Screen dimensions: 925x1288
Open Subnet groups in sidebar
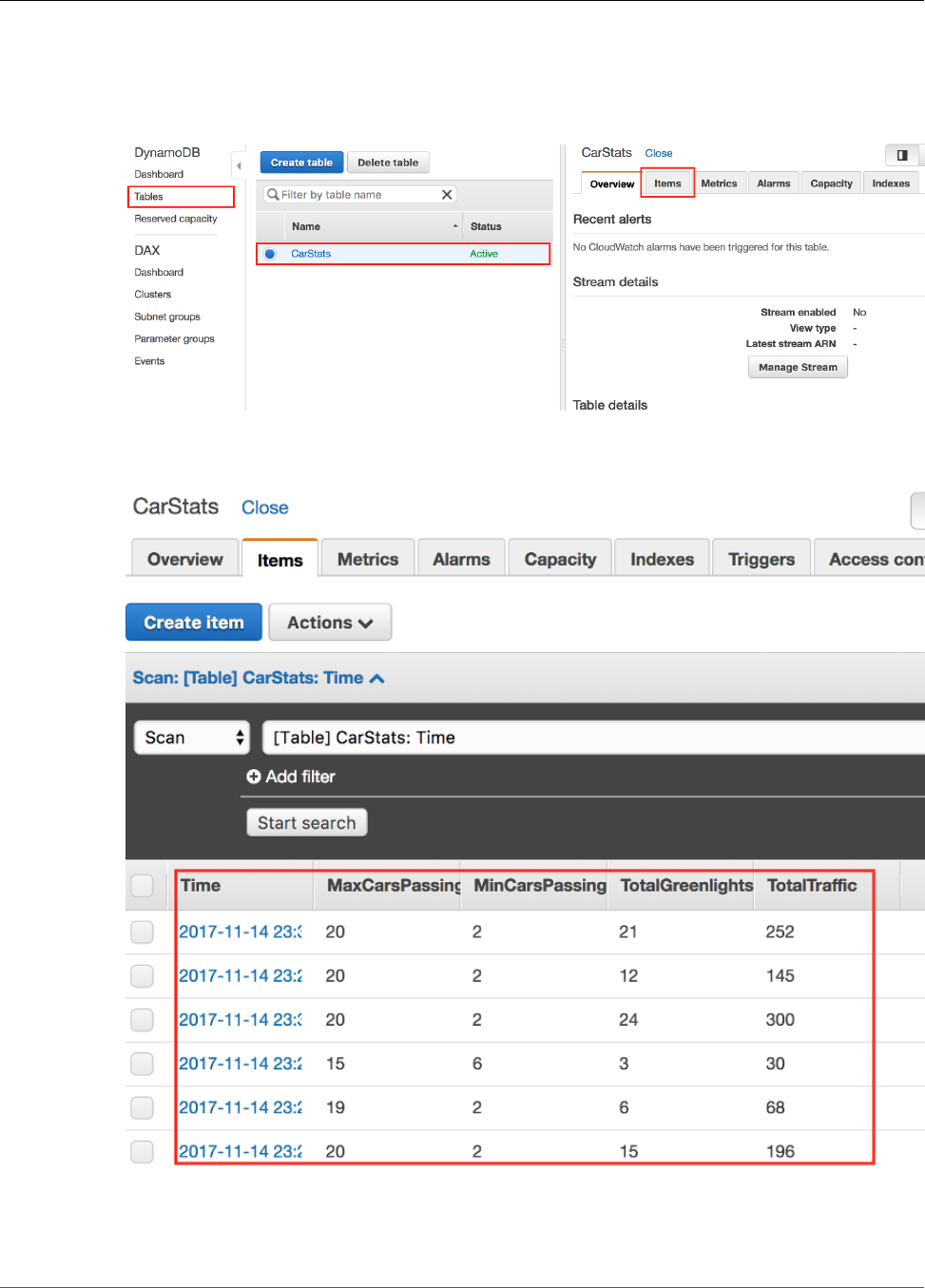[x=167, y=317]
